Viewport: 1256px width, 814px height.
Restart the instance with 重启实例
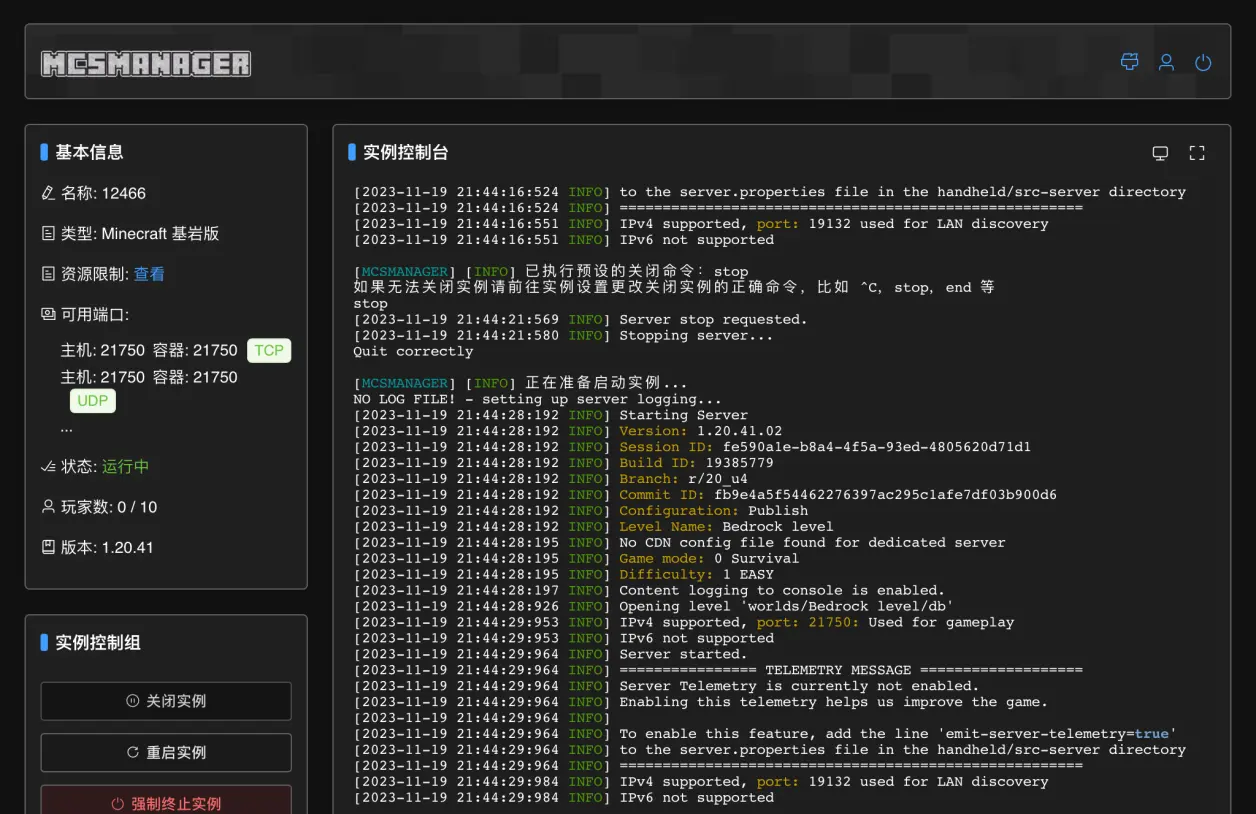[x=166, y=752]
